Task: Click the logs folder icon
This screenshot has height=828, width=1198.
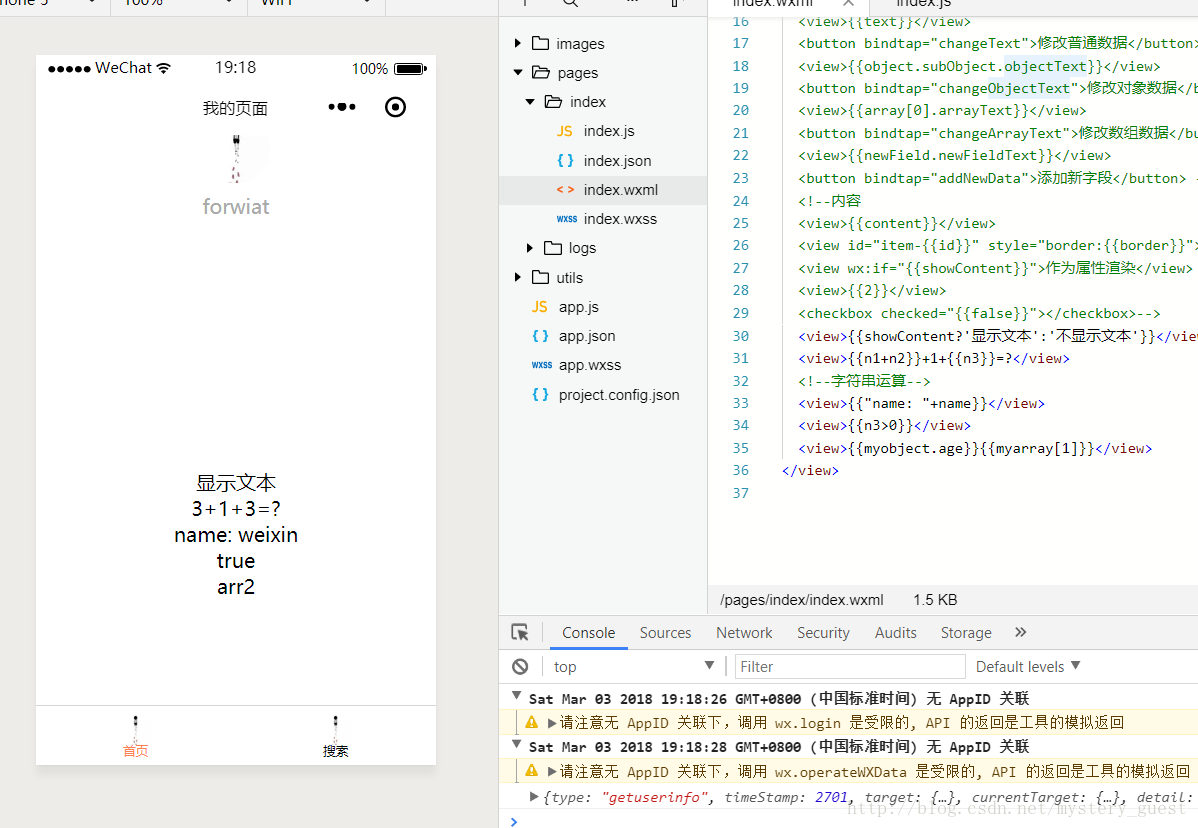Action: [552, 247]
